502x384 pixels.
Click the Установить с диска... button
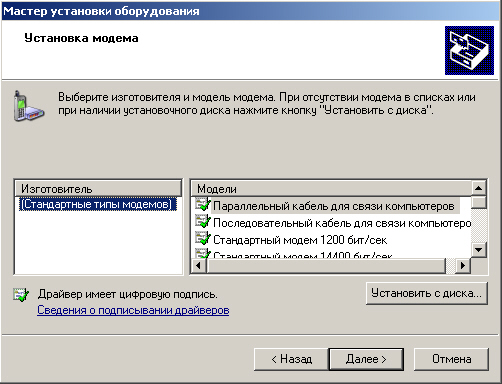pyautogui.click(x=427, y=293)
